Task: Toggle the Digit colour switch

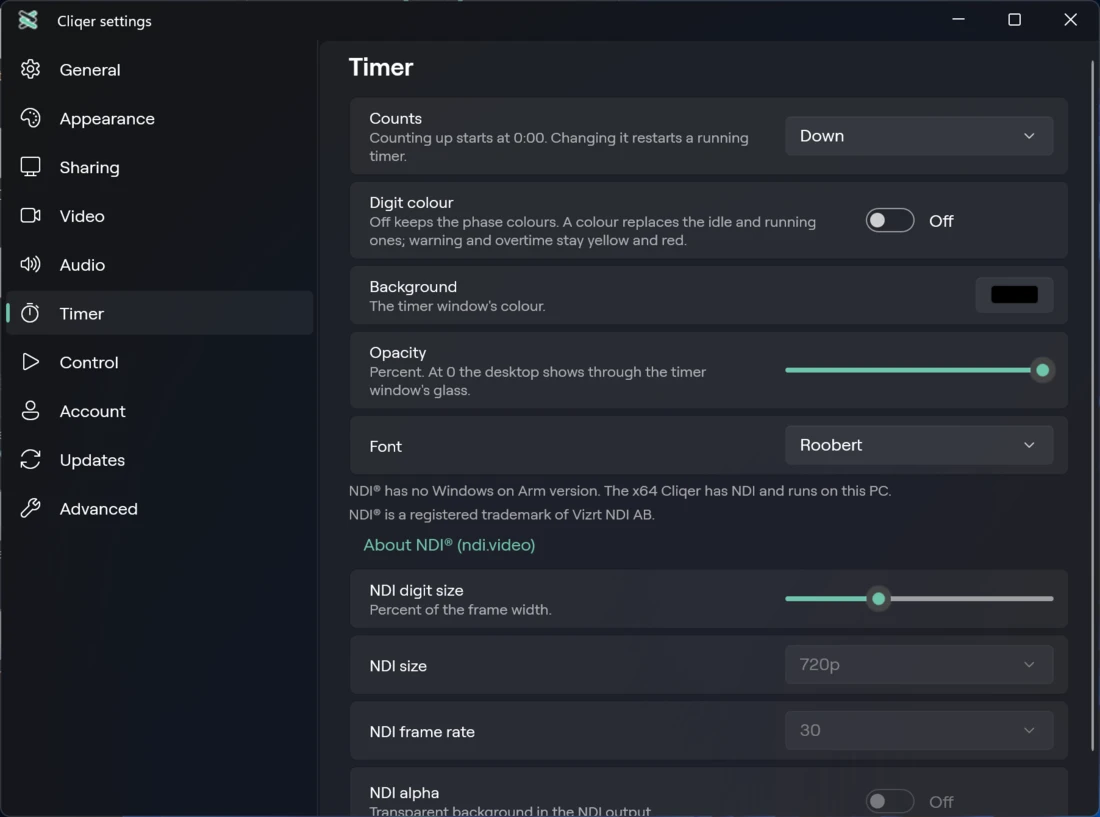Action: point(890,221)
